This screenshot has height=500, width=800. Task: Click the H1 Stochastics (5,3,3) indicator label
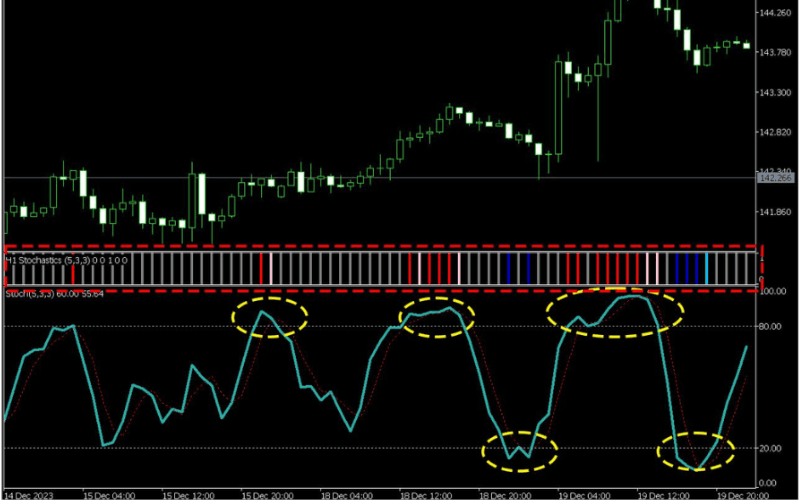[66, 261]
